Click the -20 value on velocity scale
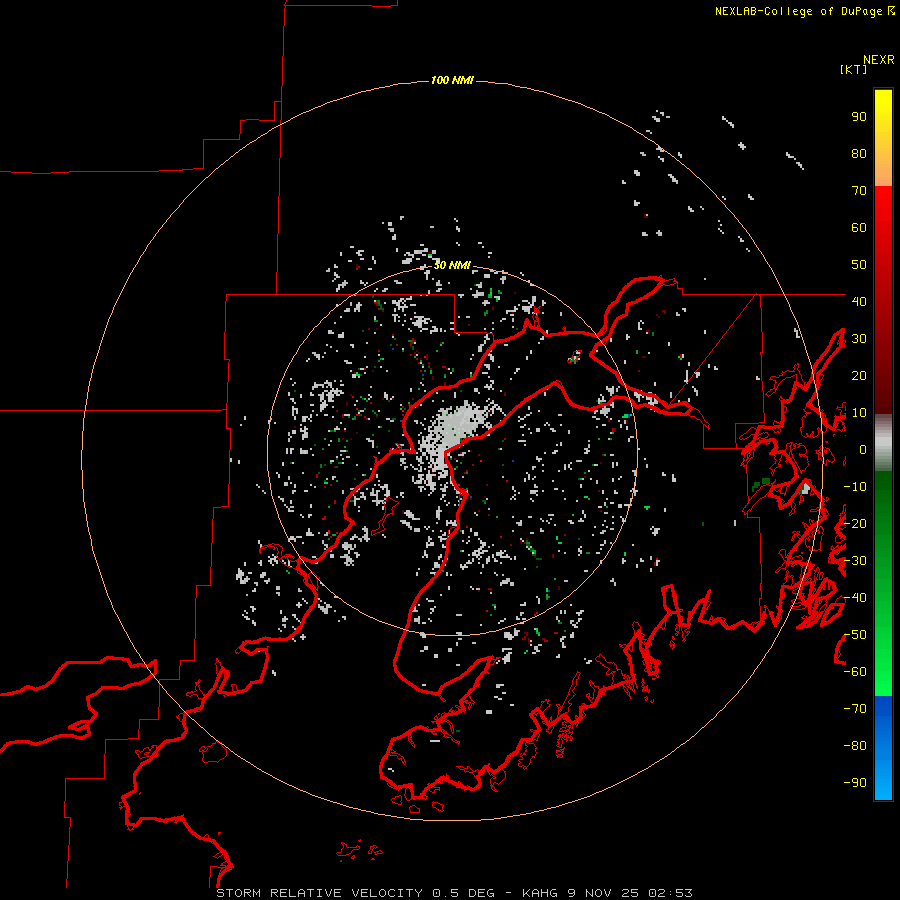Screen dimensions: 900x900 [x=855, y=523]
